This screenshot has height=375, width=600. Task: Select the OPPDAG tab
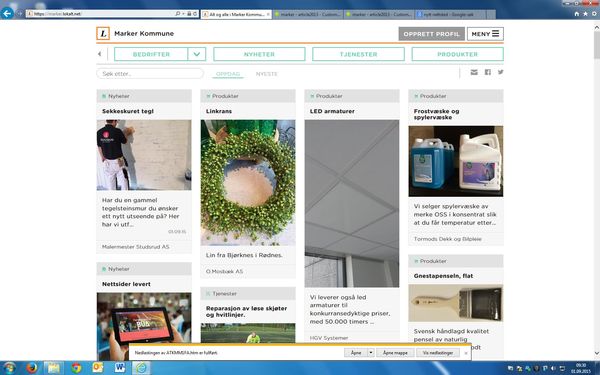click(228, 74)
